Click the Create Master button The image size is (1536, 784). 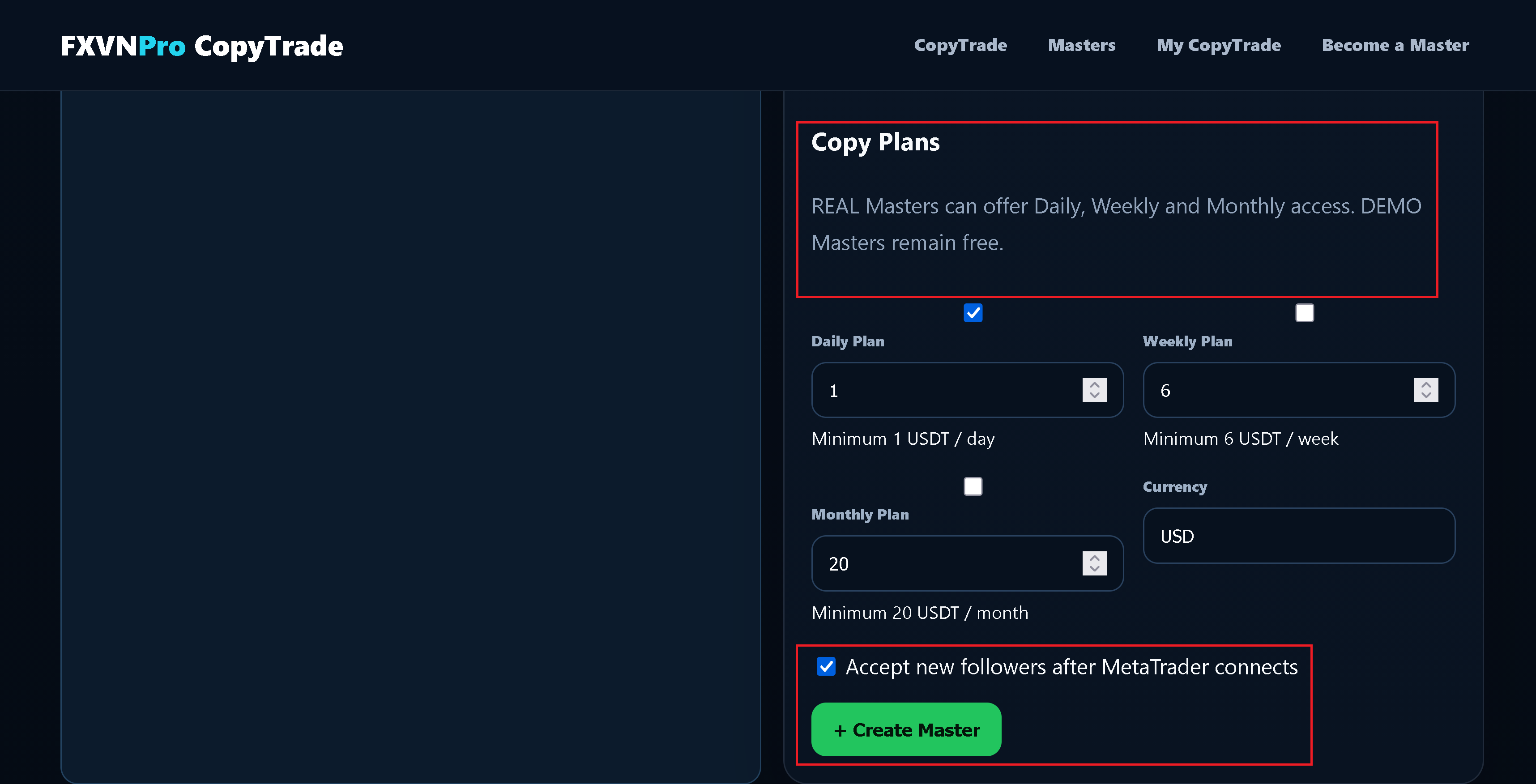906,729
